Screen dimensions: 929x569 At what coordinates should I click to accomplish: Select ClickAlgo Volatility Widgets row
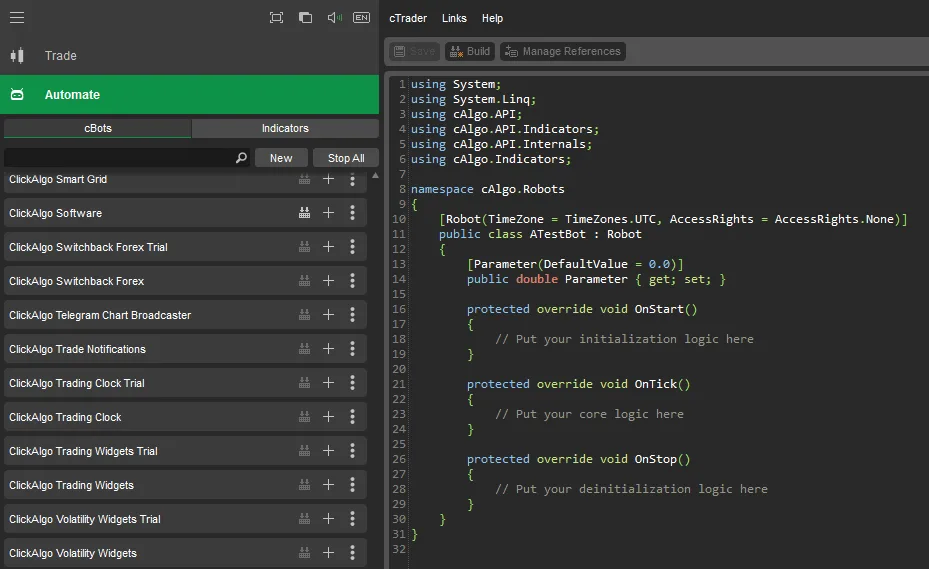185,553
